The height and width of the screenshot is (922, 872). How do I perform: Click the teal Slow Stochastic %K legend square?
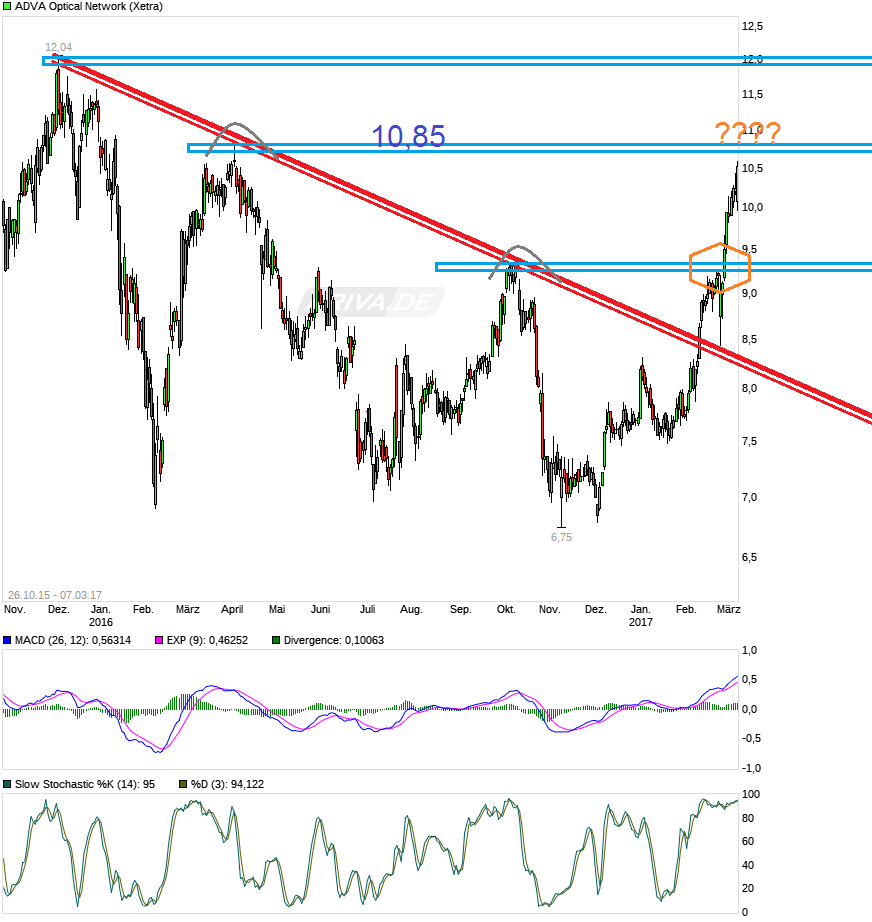(7, 784)
